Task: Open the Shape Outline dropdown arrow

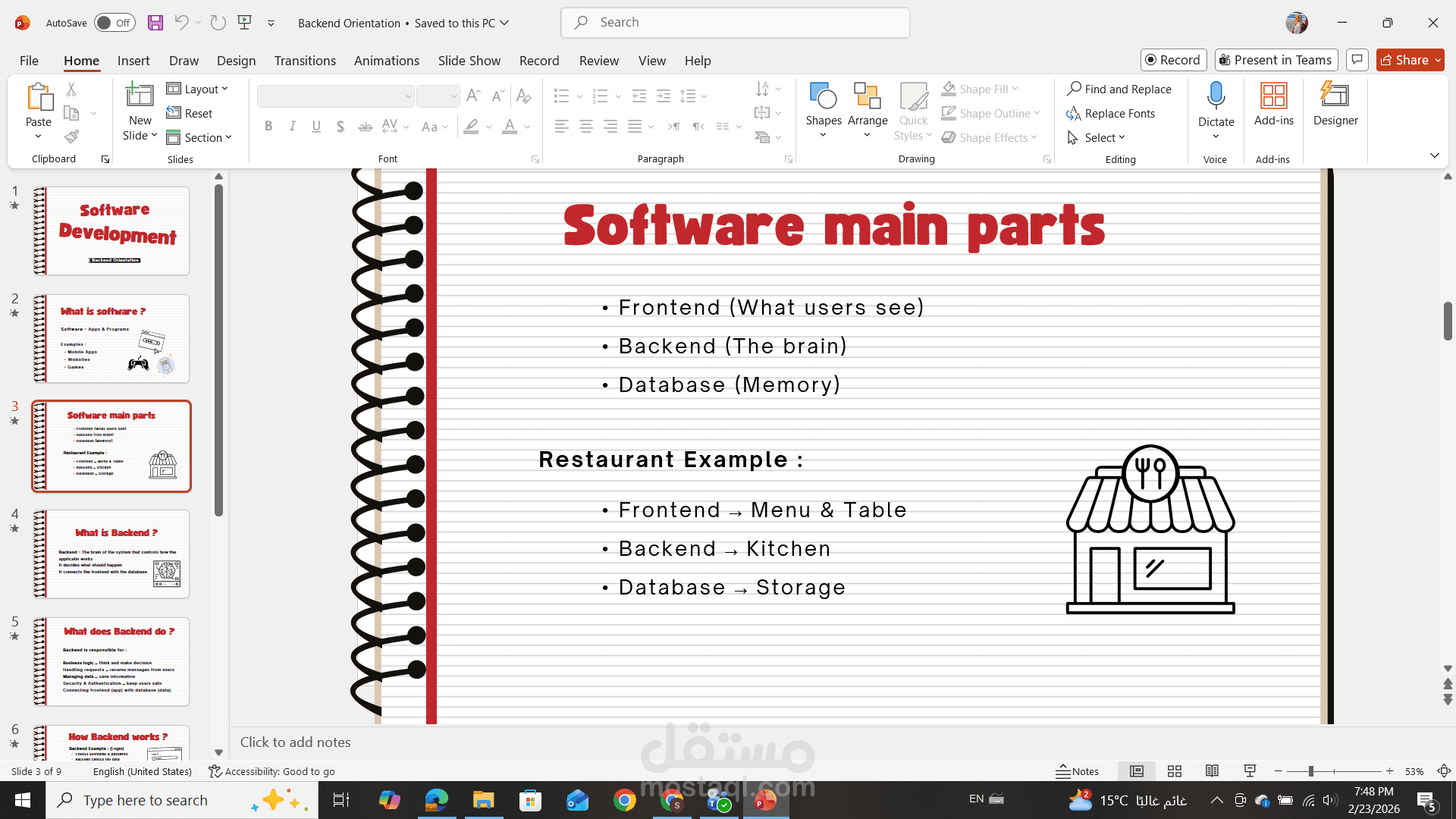Action: pos(1037,113)
